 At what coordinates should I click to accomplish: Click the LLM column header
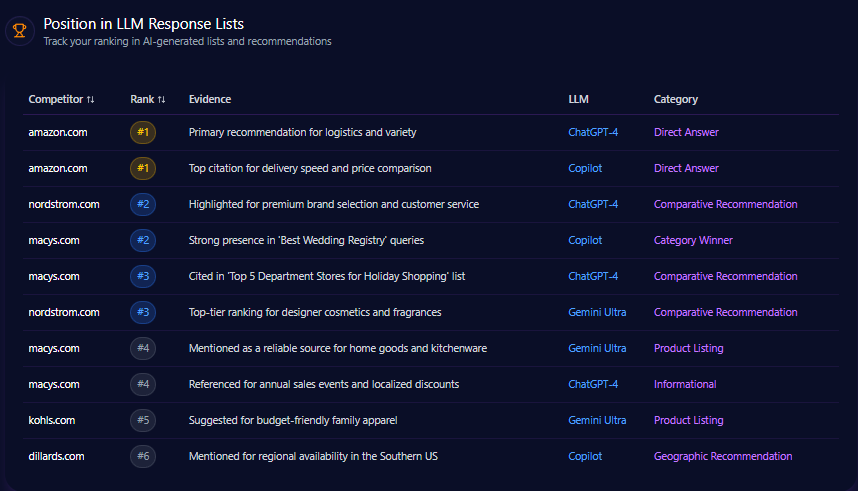[578, 99]
